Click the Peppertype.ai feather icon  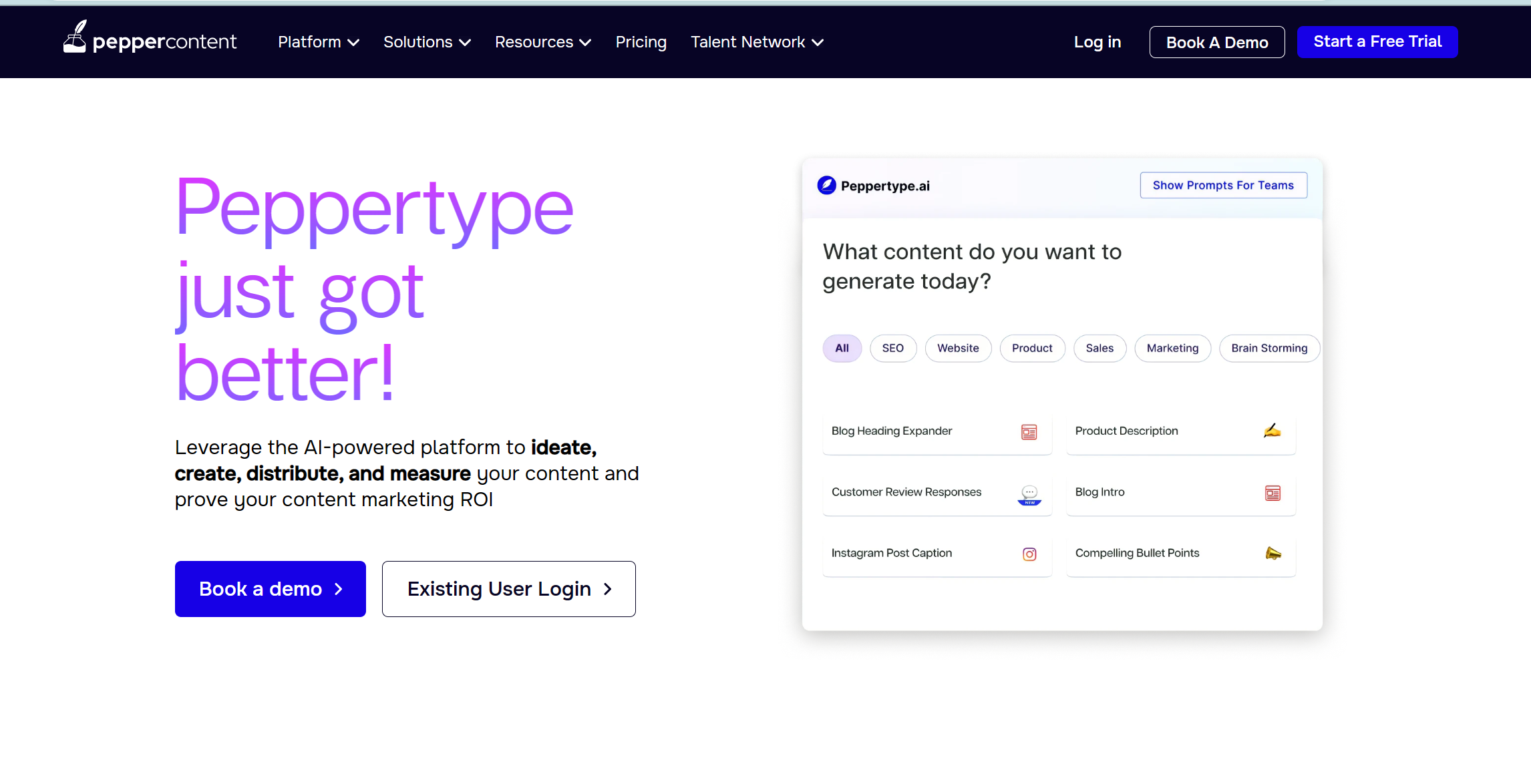(x=826, y=185)
